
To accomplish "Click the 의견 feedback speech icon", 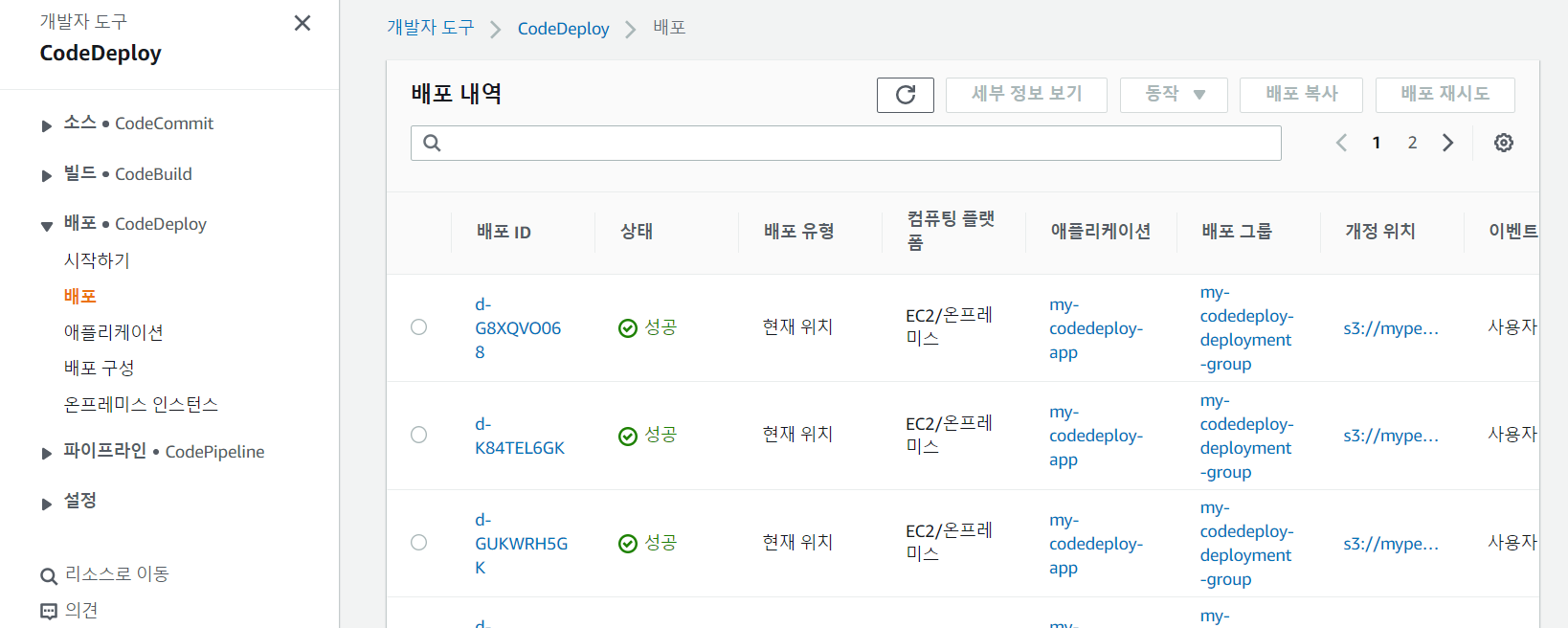I will pyautogui.click(x=49, y=612).
